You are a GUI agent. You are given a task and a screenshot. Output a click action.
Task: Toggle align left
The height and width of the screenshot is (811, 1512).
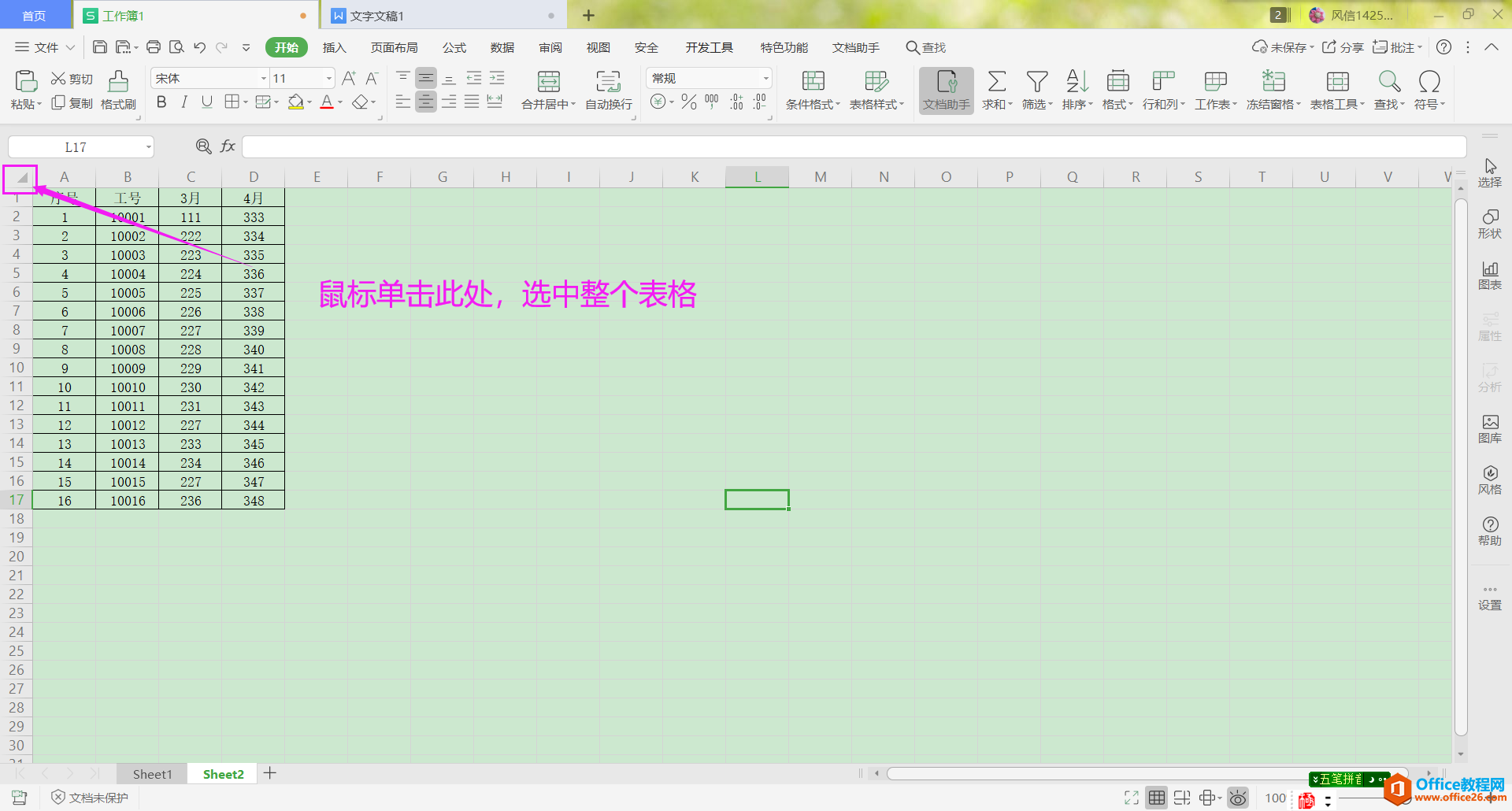coord(402,102)
